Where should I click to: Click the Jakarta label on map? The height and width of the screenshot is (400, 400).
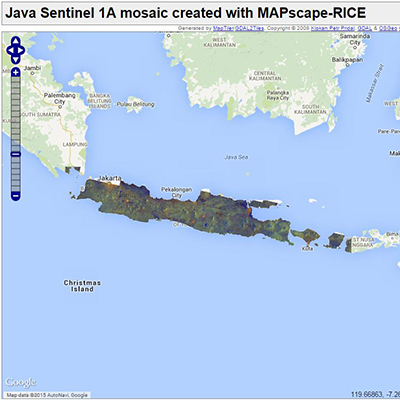coord(110,178)
